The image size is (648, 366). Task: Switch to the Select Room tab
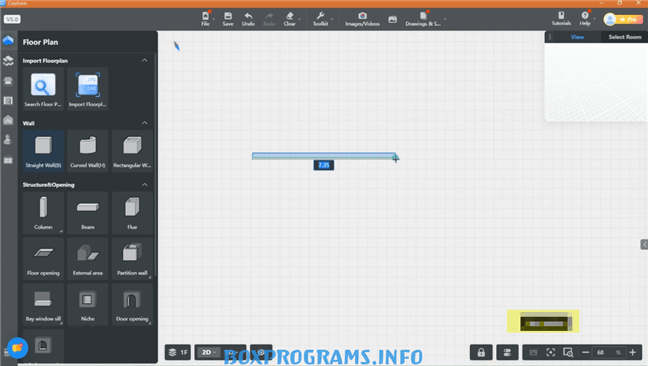(624, 37)
